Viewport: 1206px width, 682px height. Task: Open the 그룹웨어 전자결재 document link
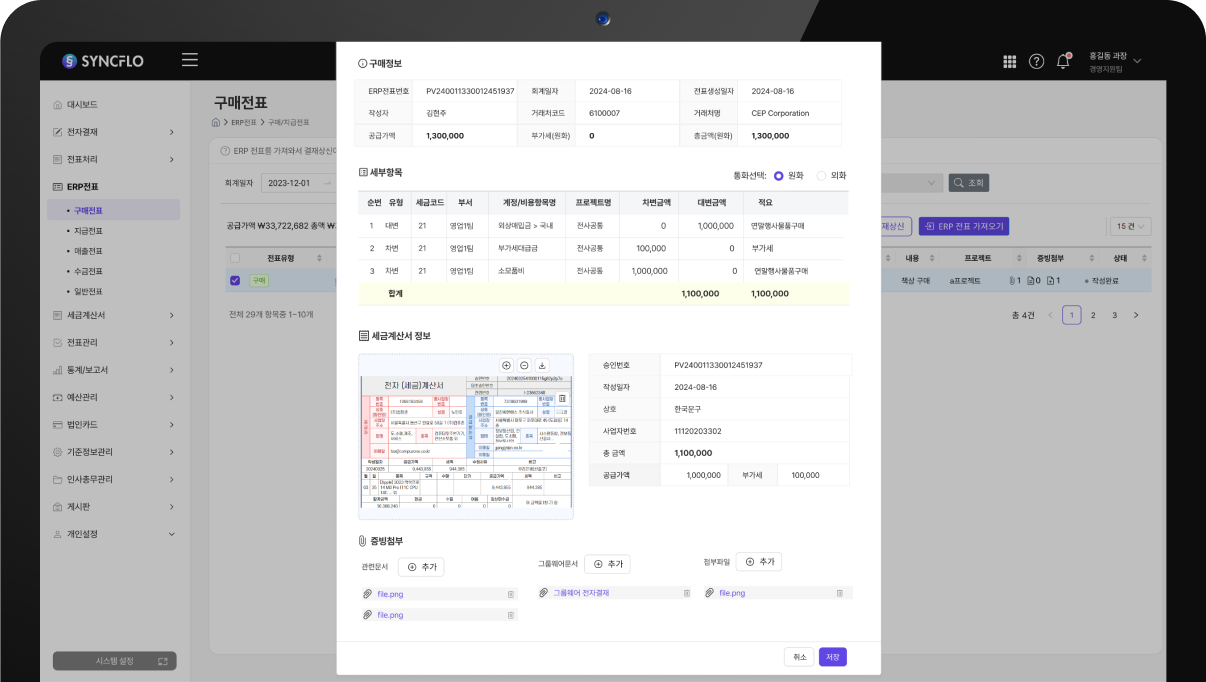[581, 593]
